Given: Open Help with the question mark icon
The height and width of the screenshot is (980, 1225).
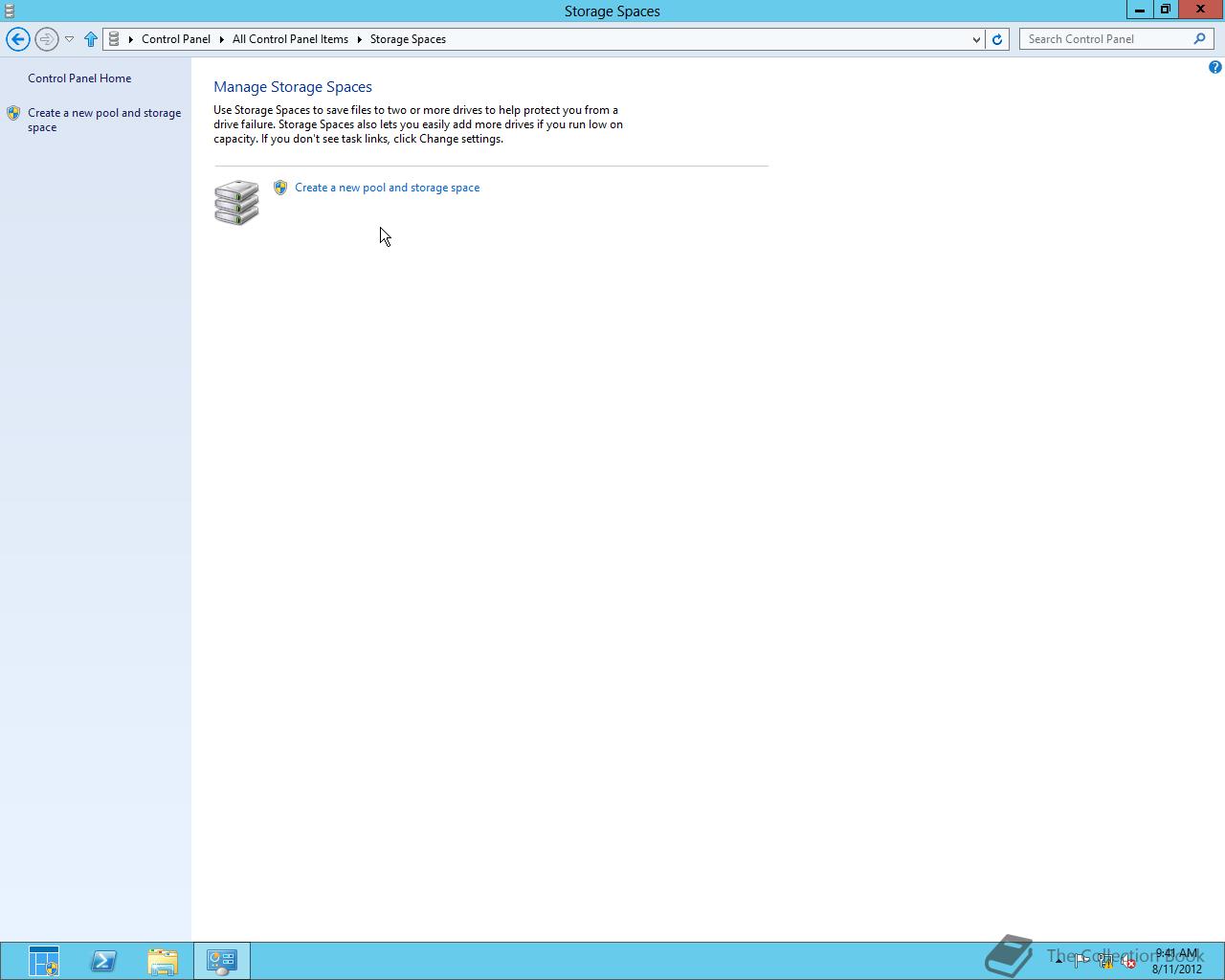Looking at the screenshot, I should coord(1214,67).
